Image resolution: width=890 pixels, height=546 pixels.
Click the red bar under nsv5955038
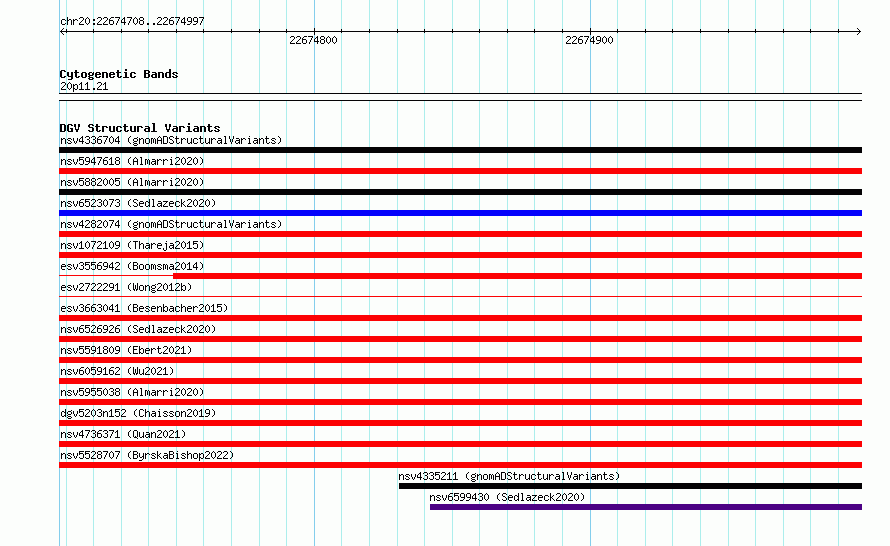point(460,402)
